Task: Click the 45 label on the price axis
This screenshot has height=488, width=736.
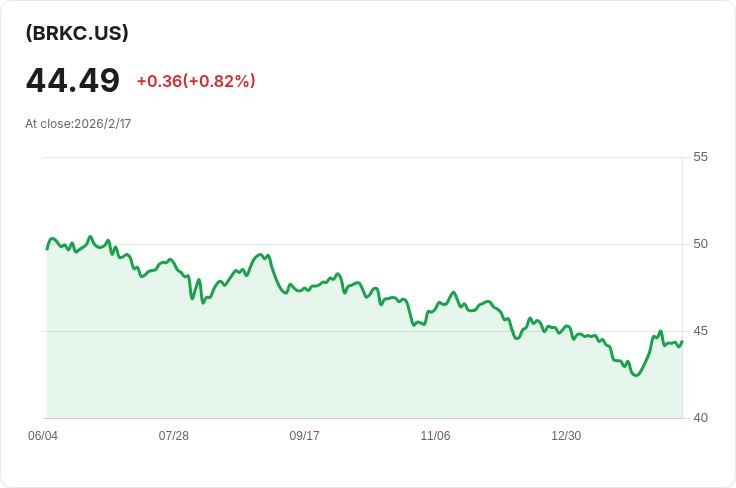Action: [700, 331]
